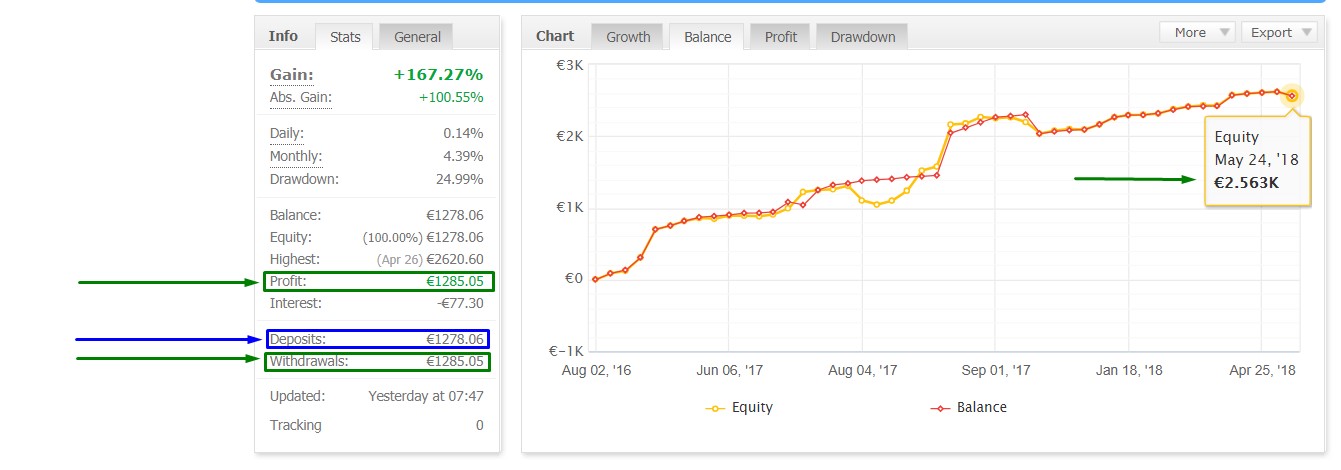The width and height of the screenshot is (1341, 470).
Task: Click the 'Sep 01, '17' axis label
Action: [x=997, y=371]
